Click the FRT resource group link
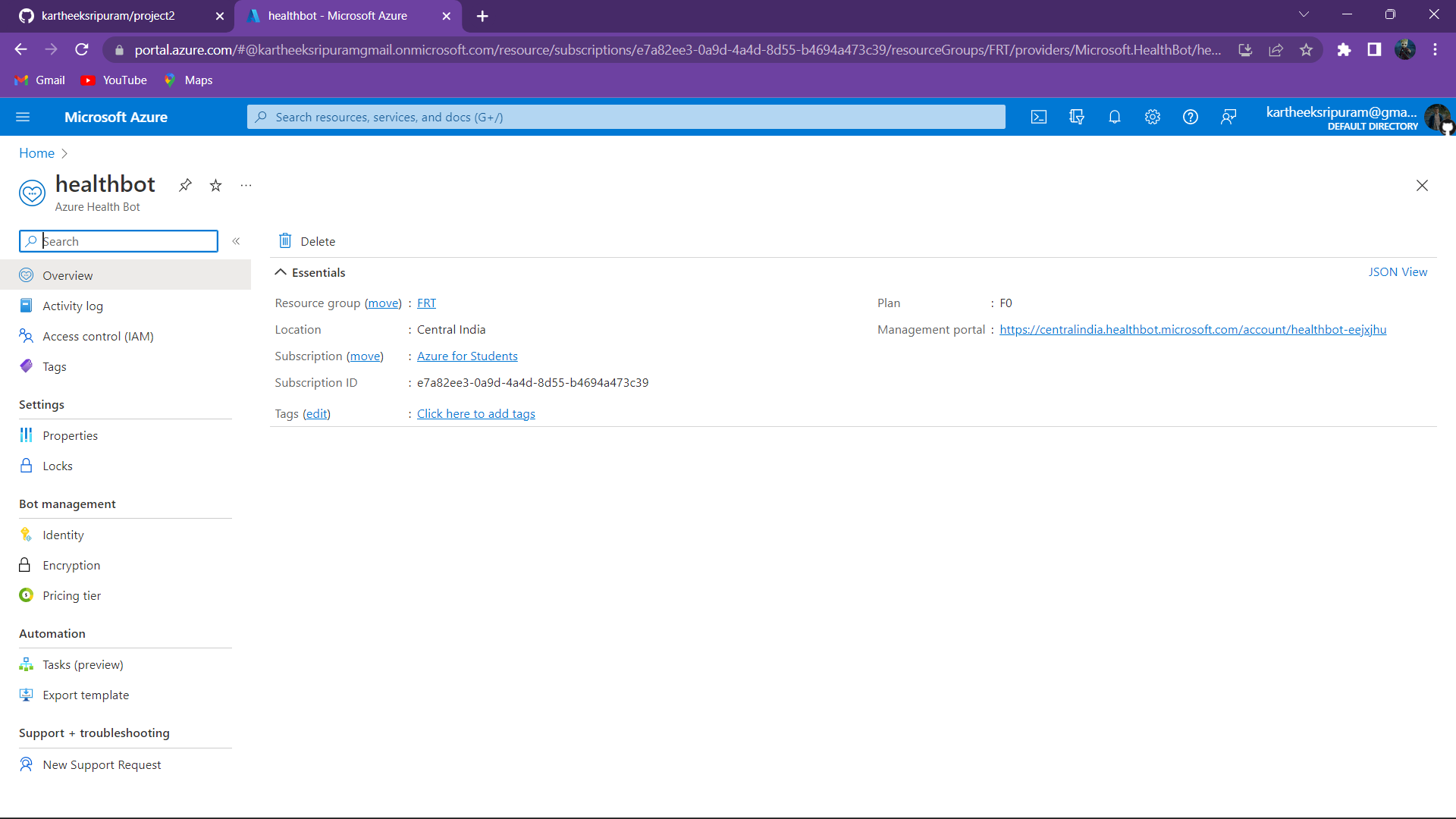The image size is (1456, 819). [x=426, y=303]
